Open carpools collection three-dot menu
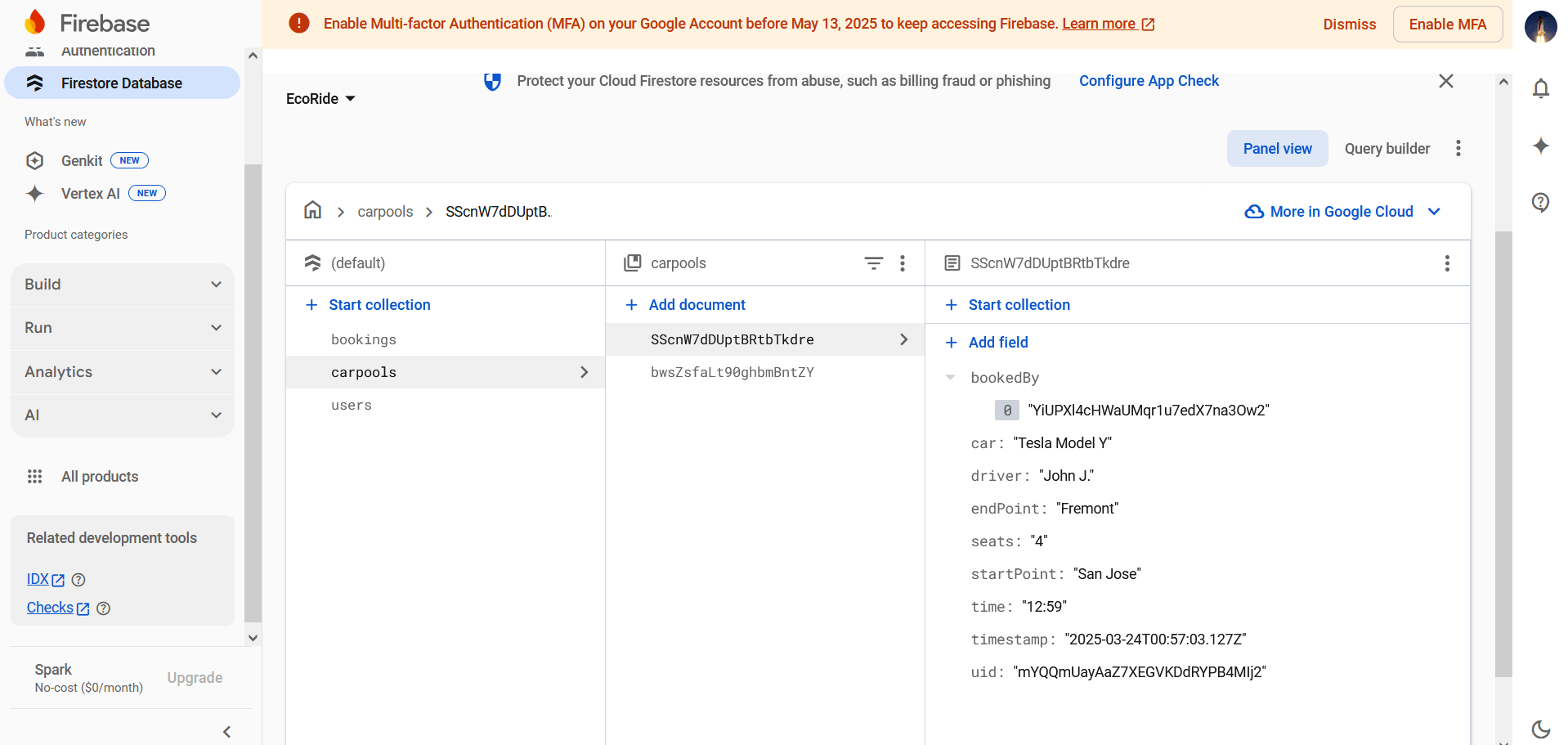The image size is (1568, 745). [903, 263]
